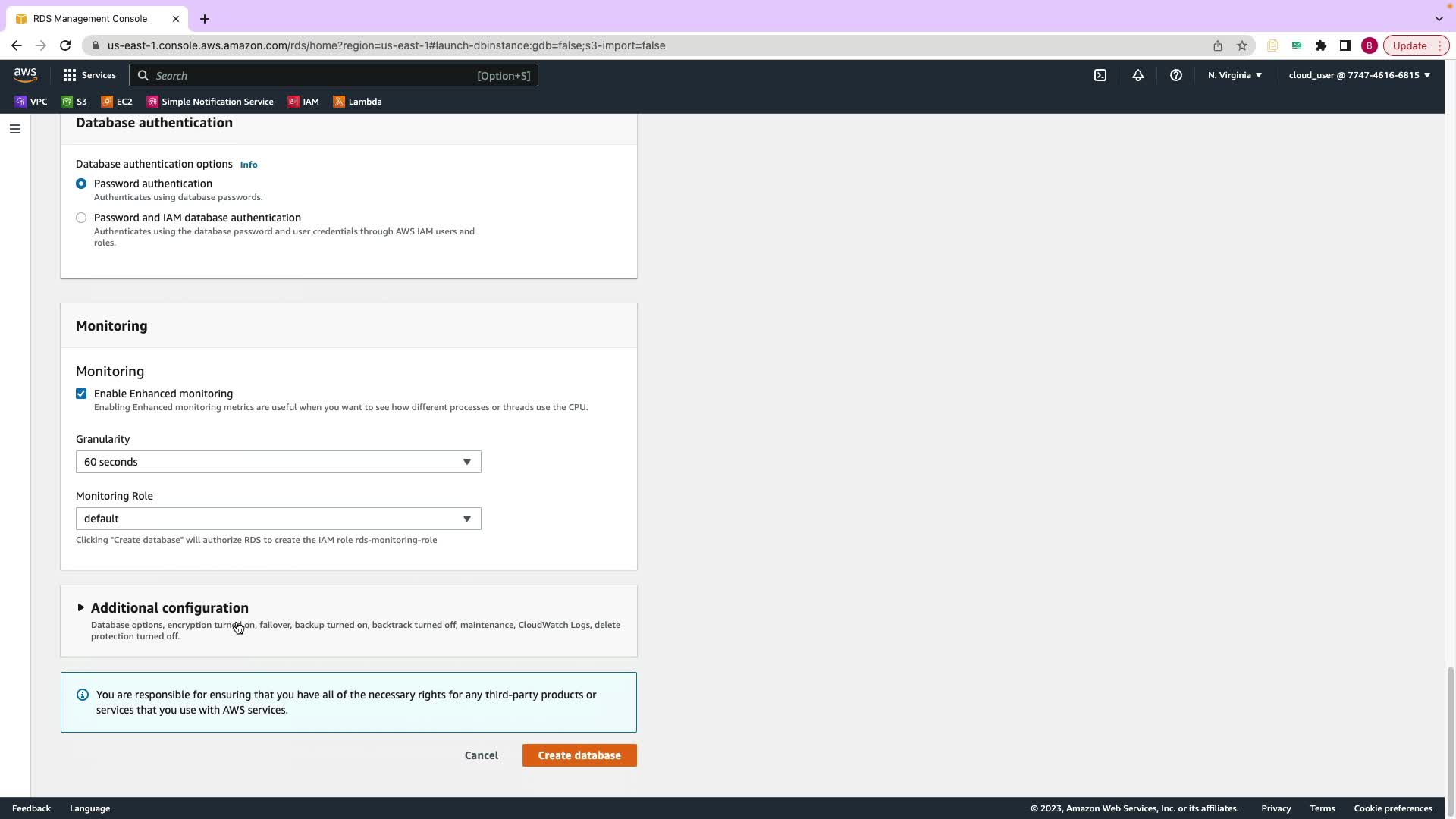Click the notifications bell icon
Image resolution: width=1456 pixels, height=819 pixels.
[x=1137, y=75]
